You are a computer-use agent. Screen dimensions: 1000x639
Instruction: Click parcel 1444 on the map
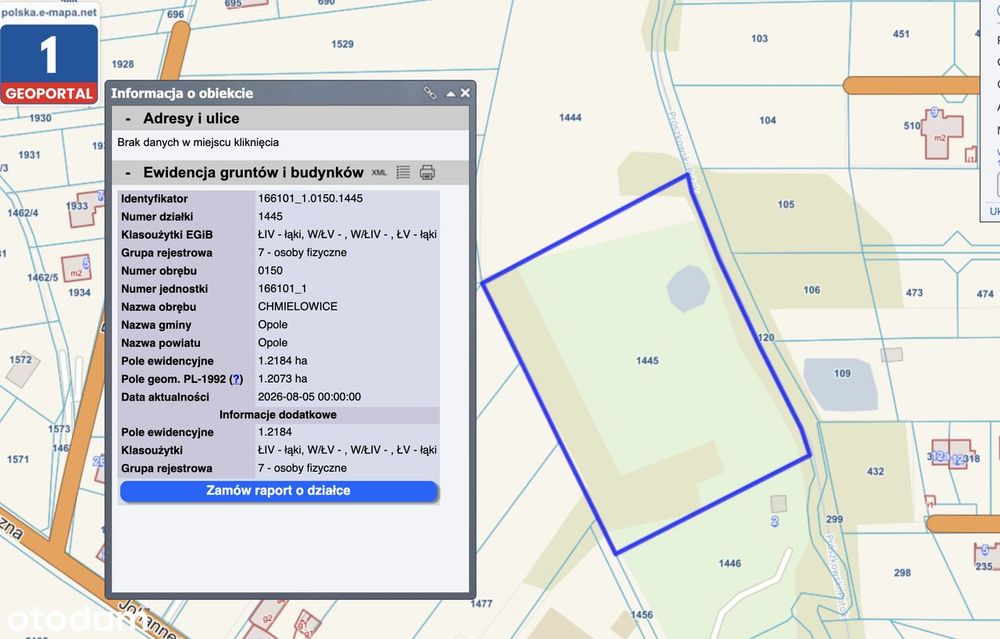[x=570, y=118]
